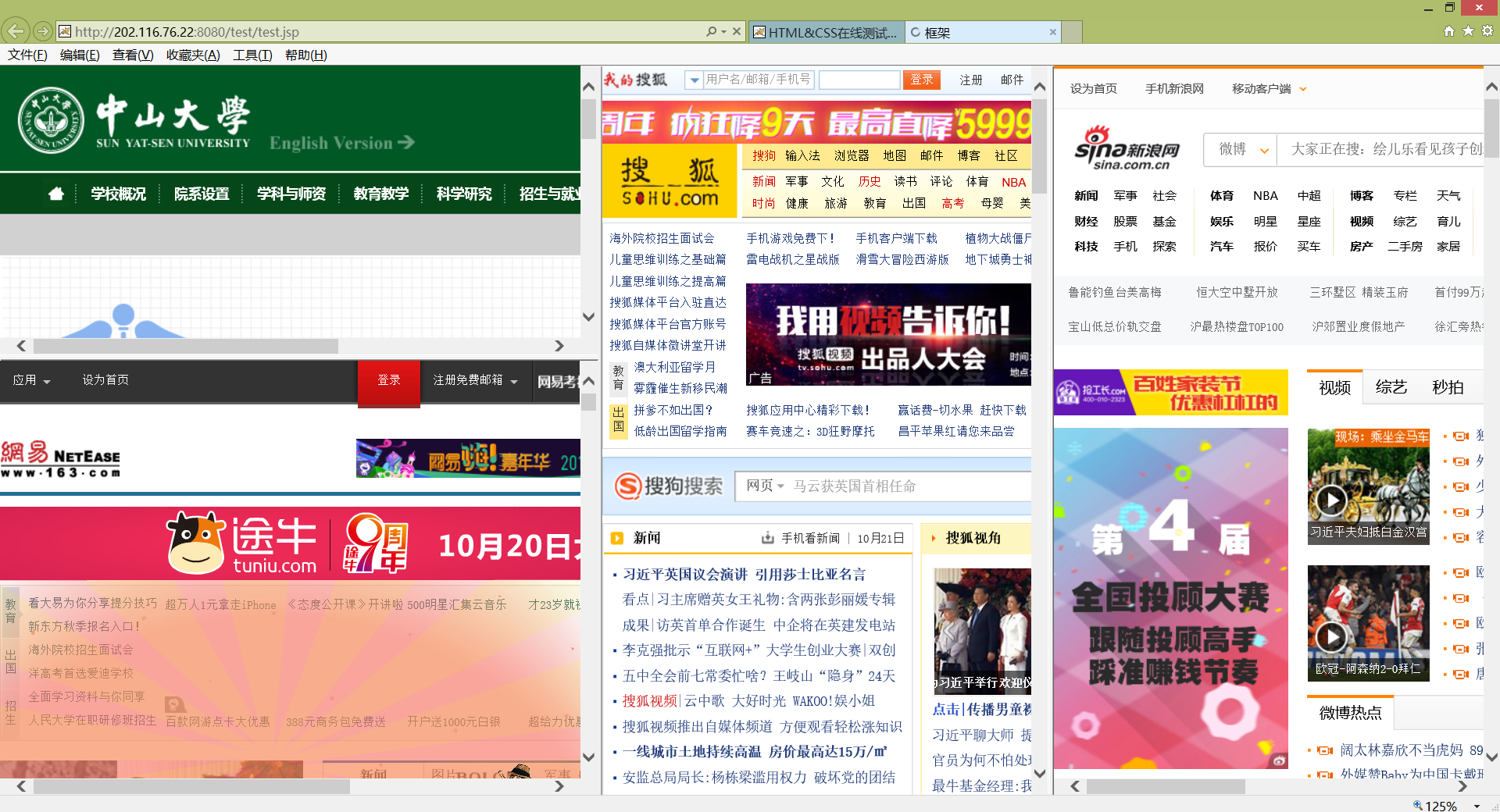Select the 秒拍 tab on Sina
Screen dimensions: 1500x812
tap(1448, 387)
